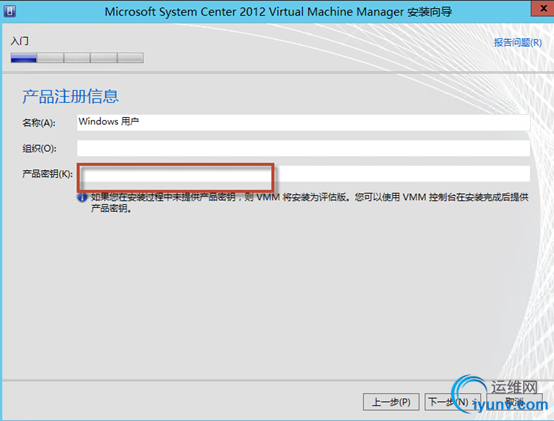The height and width of the screenshot is (421, 554).
Task: Click the installer app icon in title bar
Action: tap(9, 11)
